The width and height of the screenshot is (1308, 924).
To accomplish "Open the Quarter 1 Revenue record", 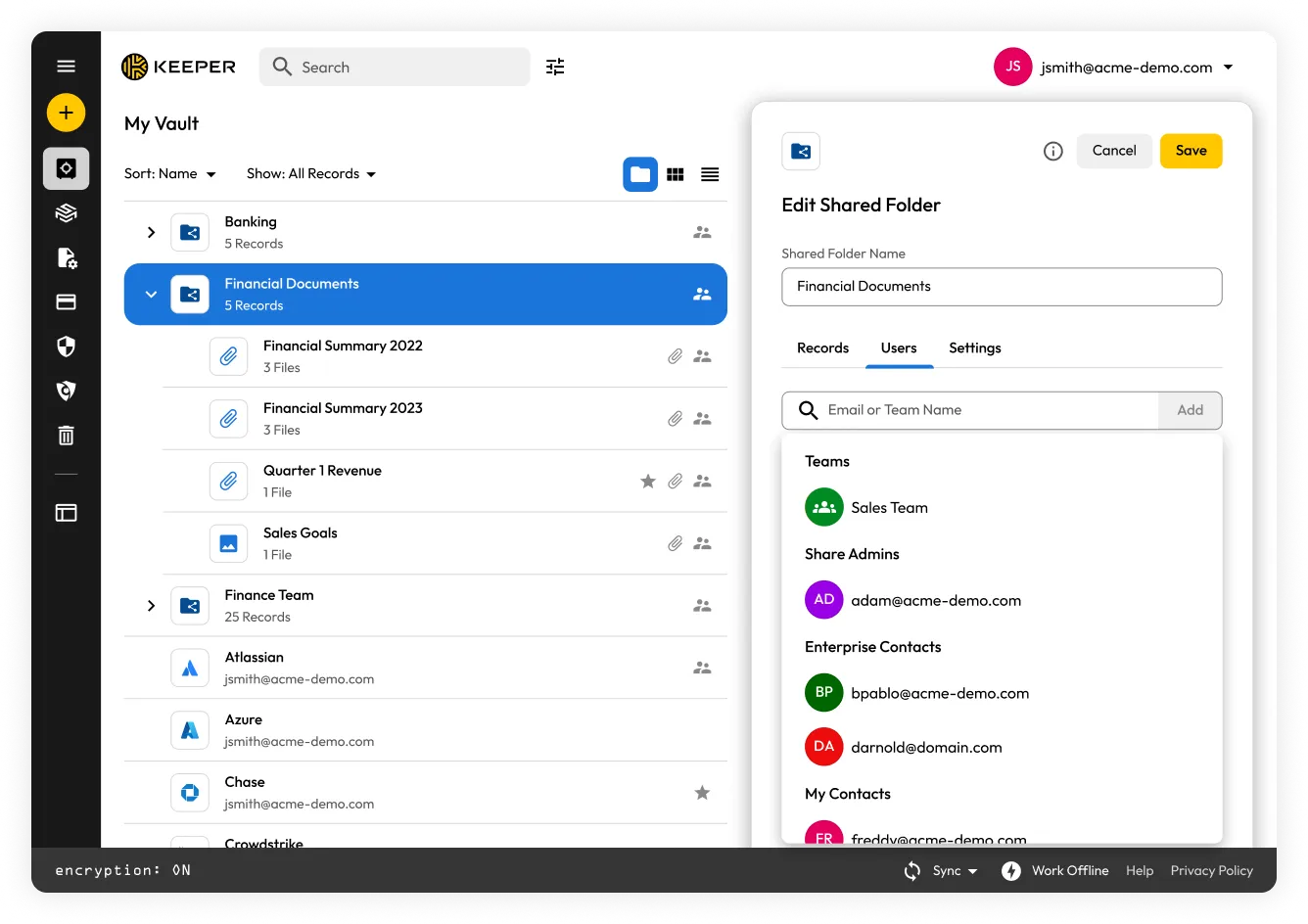I will coord(444,481).
